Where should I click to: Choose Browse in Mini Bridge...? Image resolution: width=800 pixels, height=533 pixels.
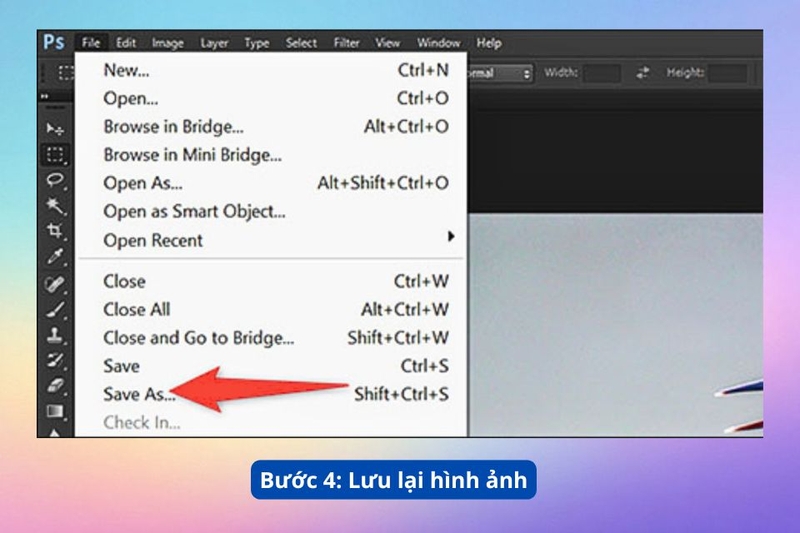[271, 155]
